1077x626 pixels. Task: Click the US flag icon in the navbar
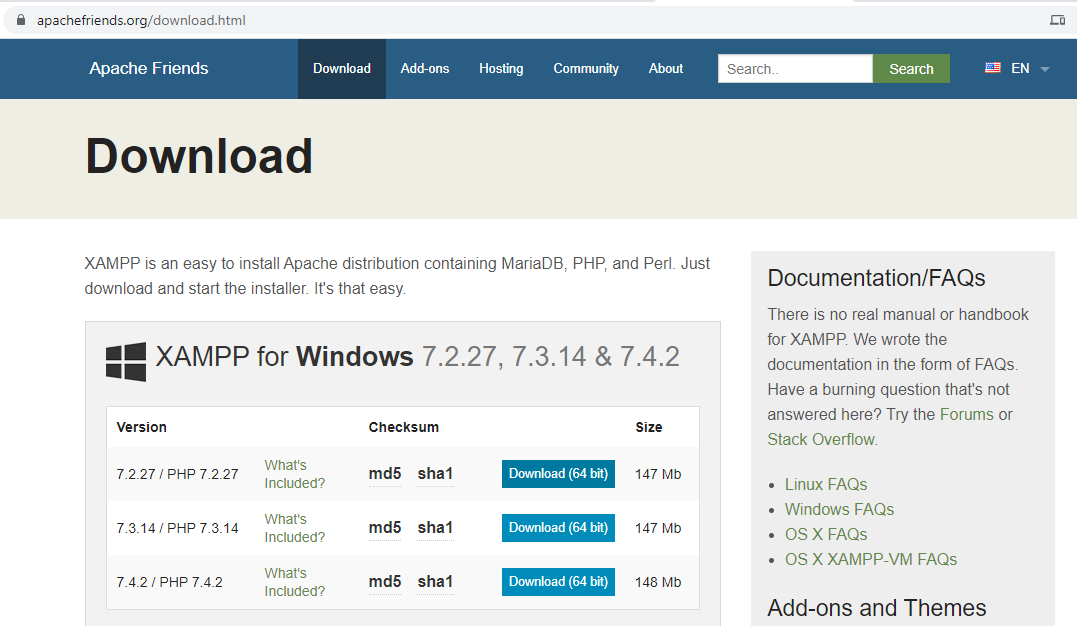pos(993,68)
